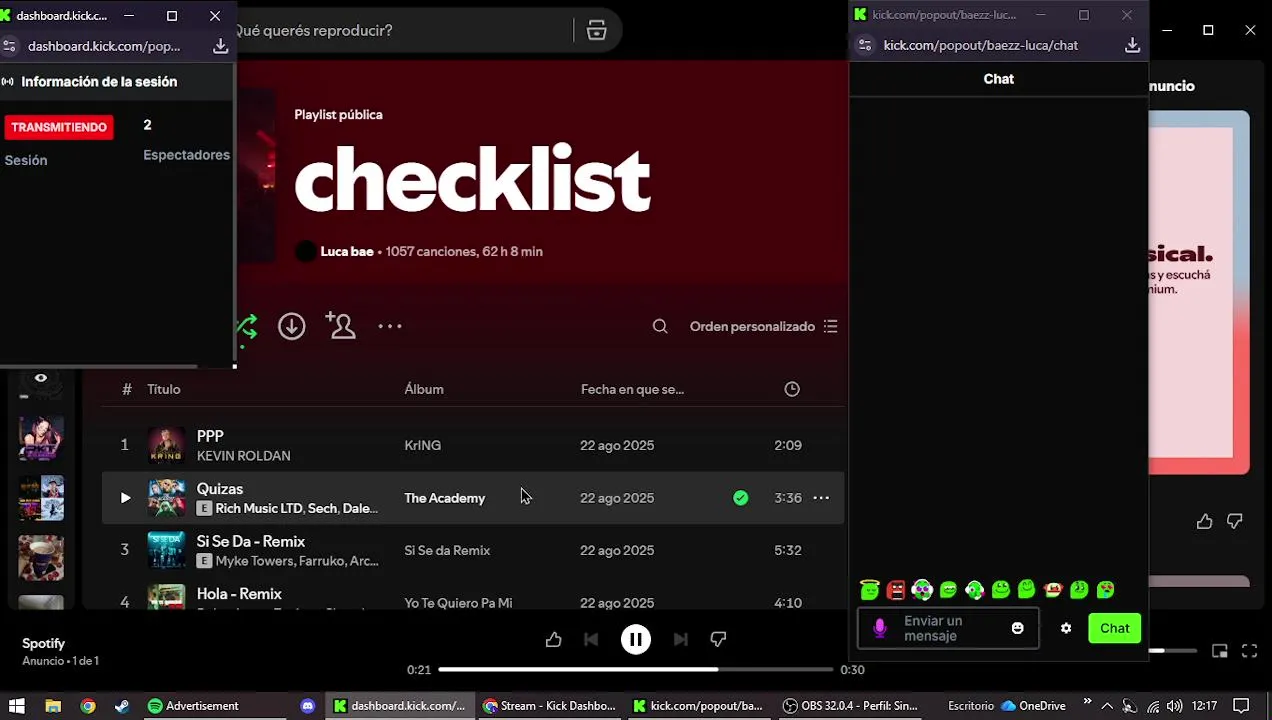
Task: Insert the red angry Kick emote
Action: [x=896, y=590]
